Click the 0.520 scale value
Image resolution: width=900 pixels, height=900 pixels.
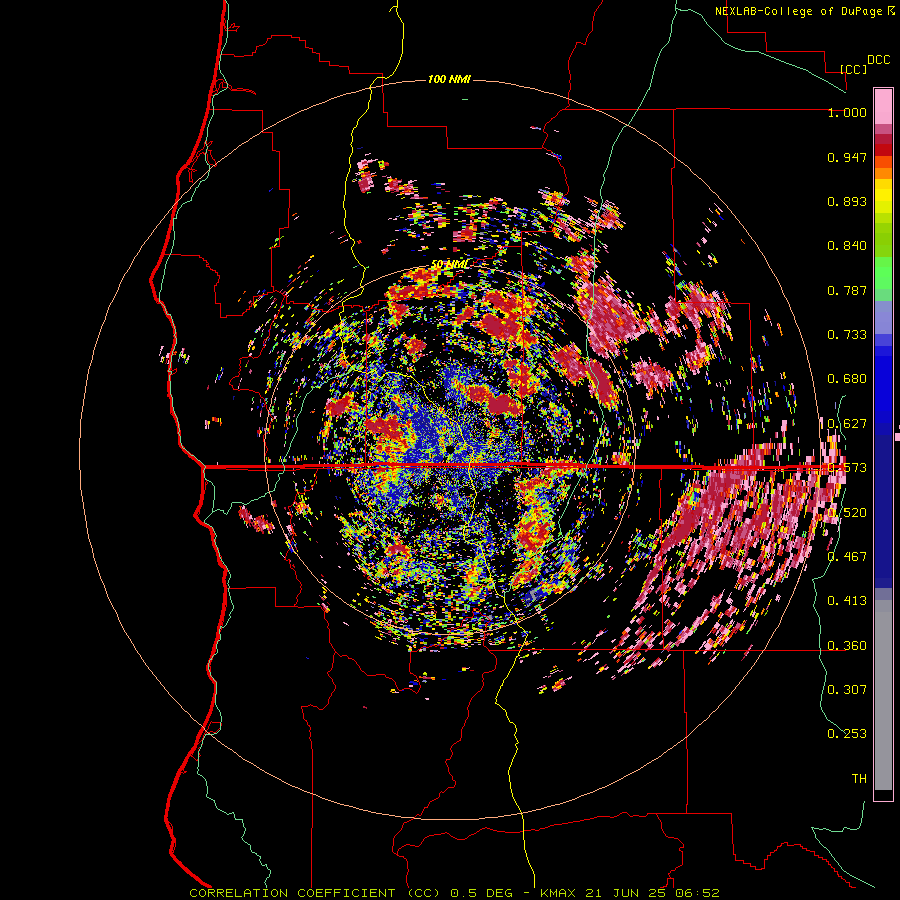(847, 512)
